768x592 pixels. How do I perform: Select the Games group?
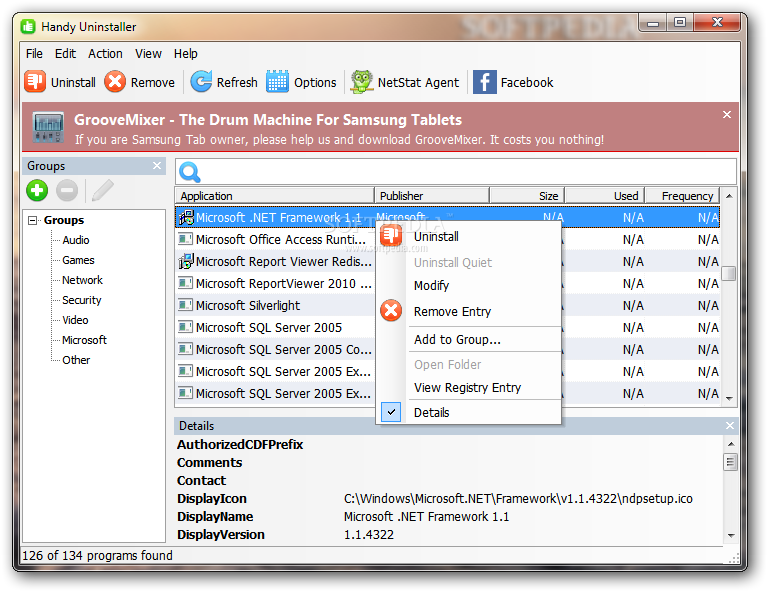(78, 260)
